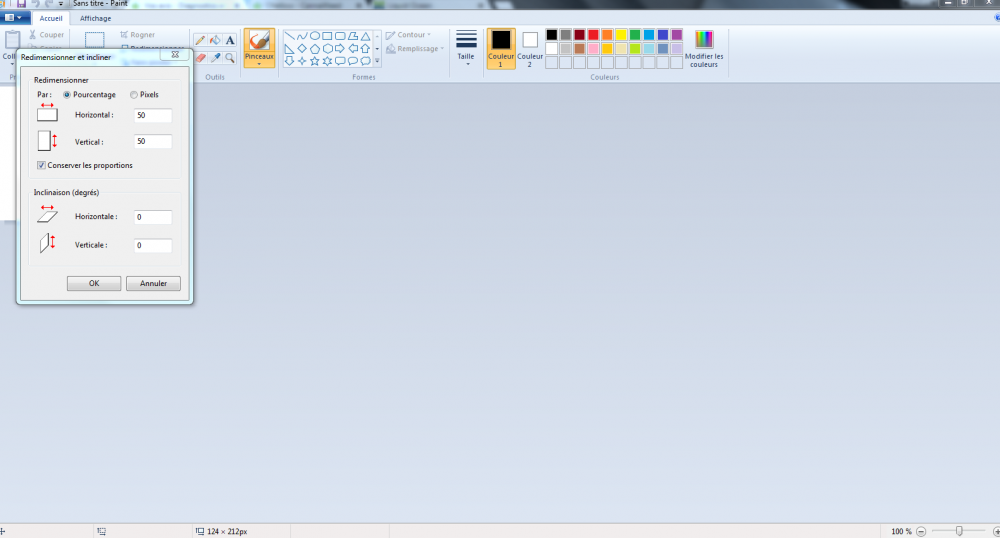Select the Magnifier tool
This screenshot has height=538, width=1000.
230,58
